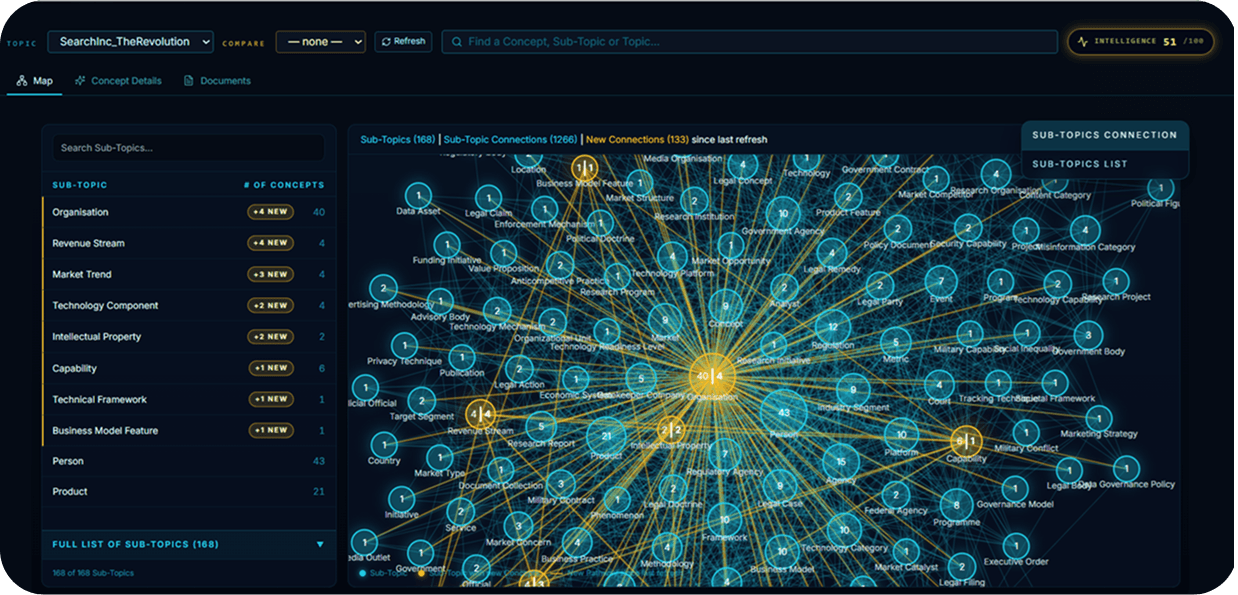This screenshot has height=595, width=1238.
Task: Choose the Sub-Topics Connection menu option
Action: coord(1105,135)
